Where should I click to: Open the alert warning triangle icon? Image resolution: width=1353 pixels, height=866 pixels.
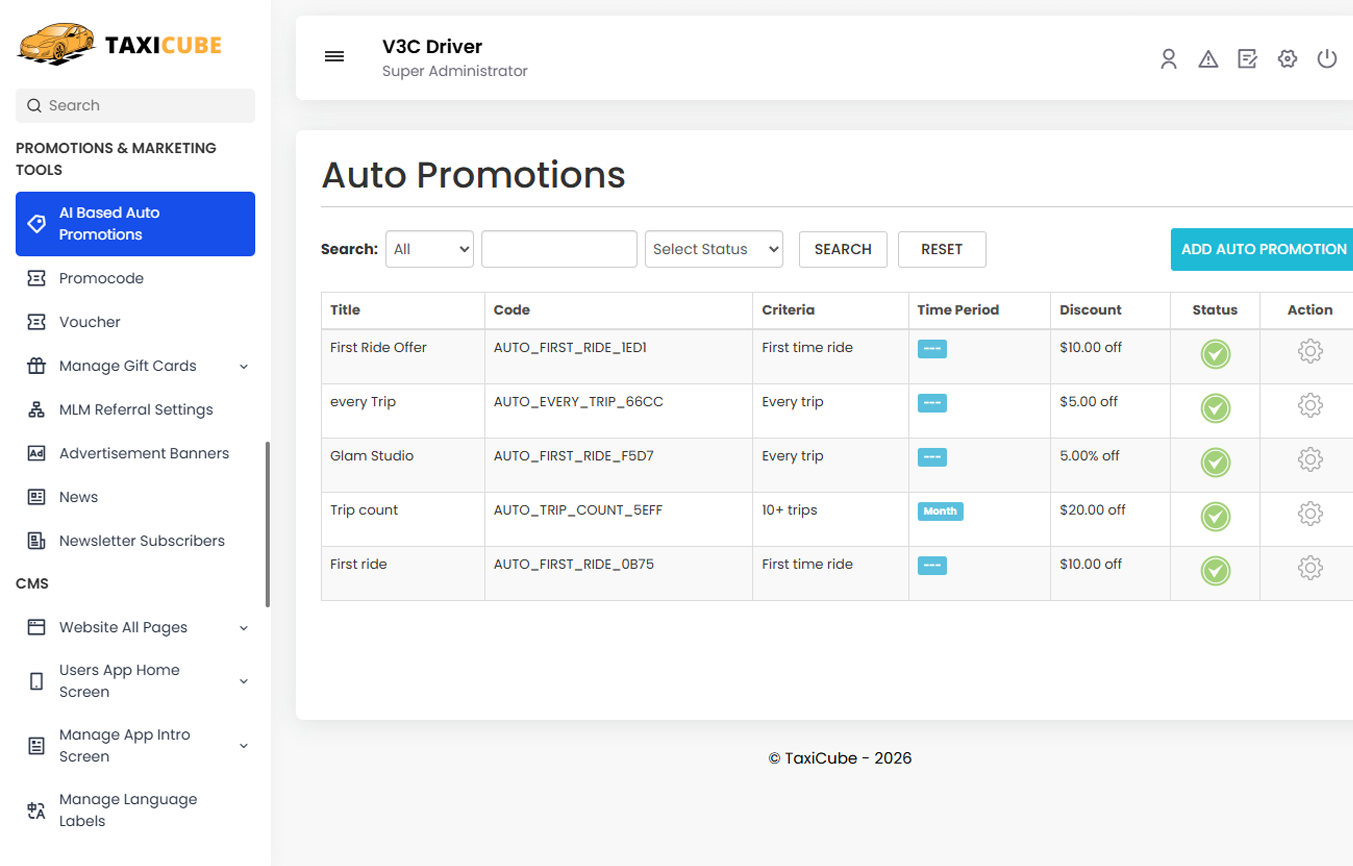click(x=1208, y=59)
